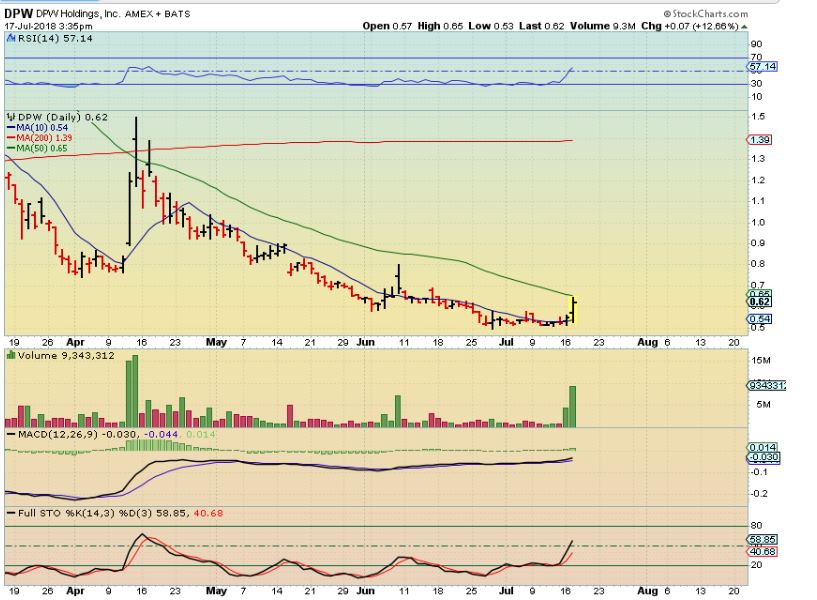
Task: Click the DPW (Daily) price bars icon
Action: click(11, 117)
